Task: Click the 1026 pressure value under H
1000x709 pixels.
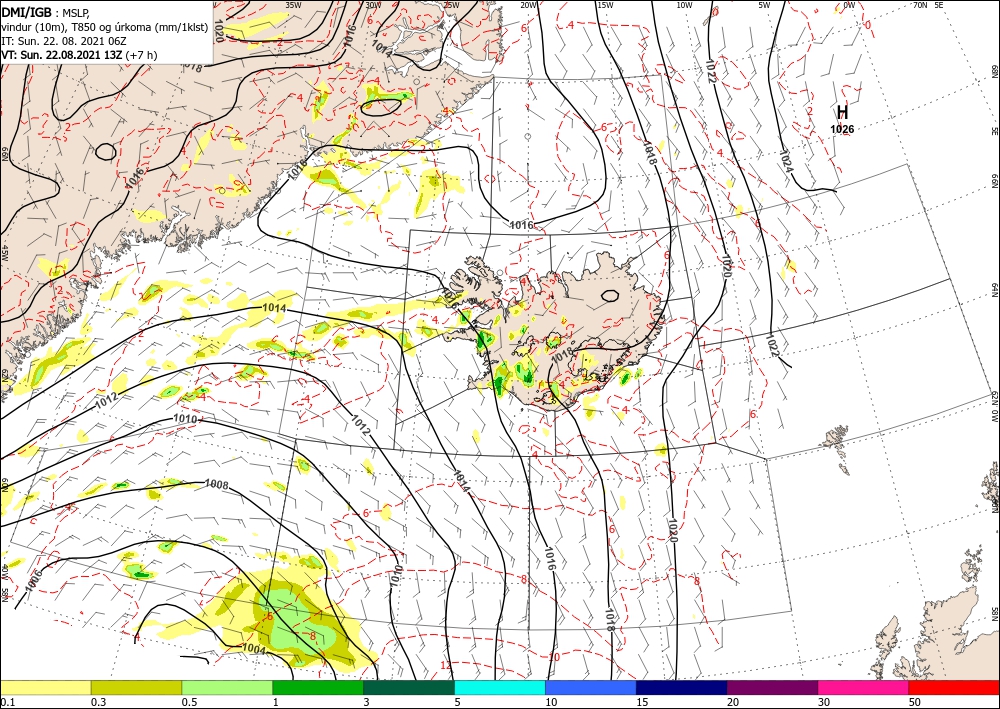Action: tap(842, 129)
